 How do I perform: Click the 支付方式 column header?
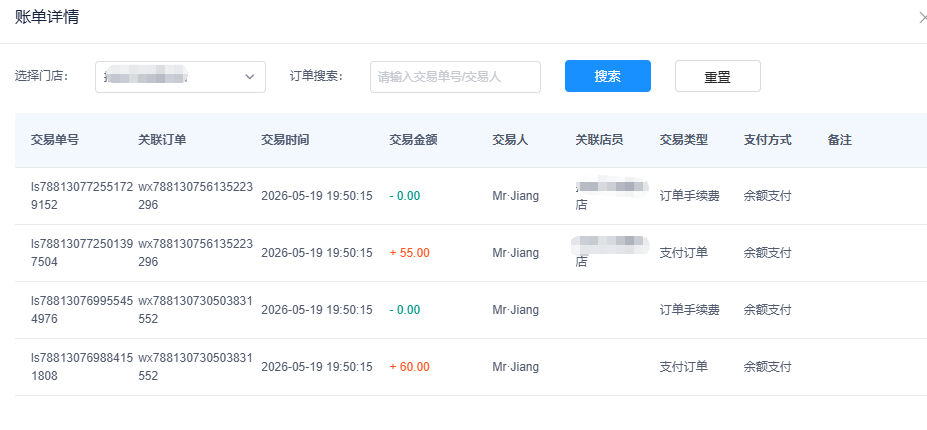coord(767,140)
